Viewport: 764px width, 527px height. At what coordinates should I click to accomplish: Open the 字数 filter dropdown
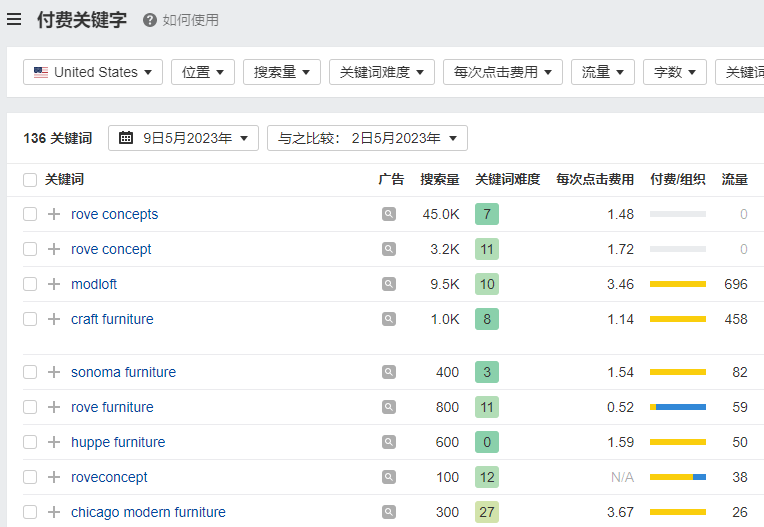pyautogui.click(x=675, y=72)
